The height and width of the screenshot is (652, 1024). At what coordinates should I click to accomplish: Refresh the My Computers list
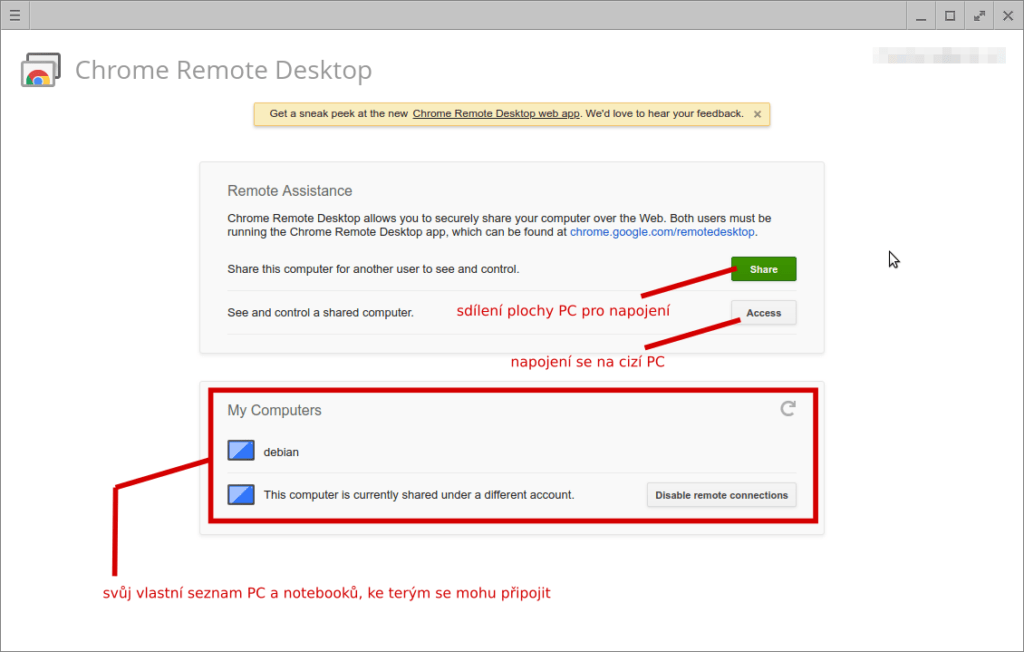click(x=788, y=409)
